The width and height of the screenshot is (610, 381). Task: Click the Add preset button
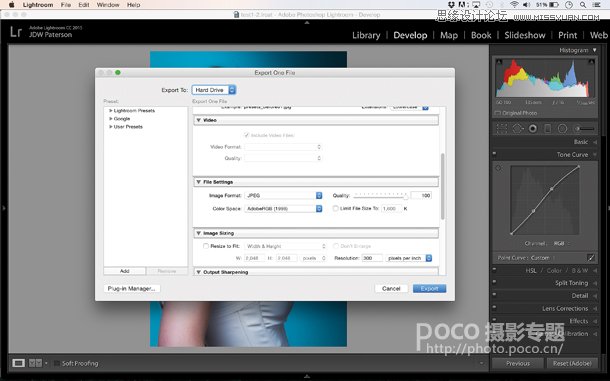[x=124, y=271]
